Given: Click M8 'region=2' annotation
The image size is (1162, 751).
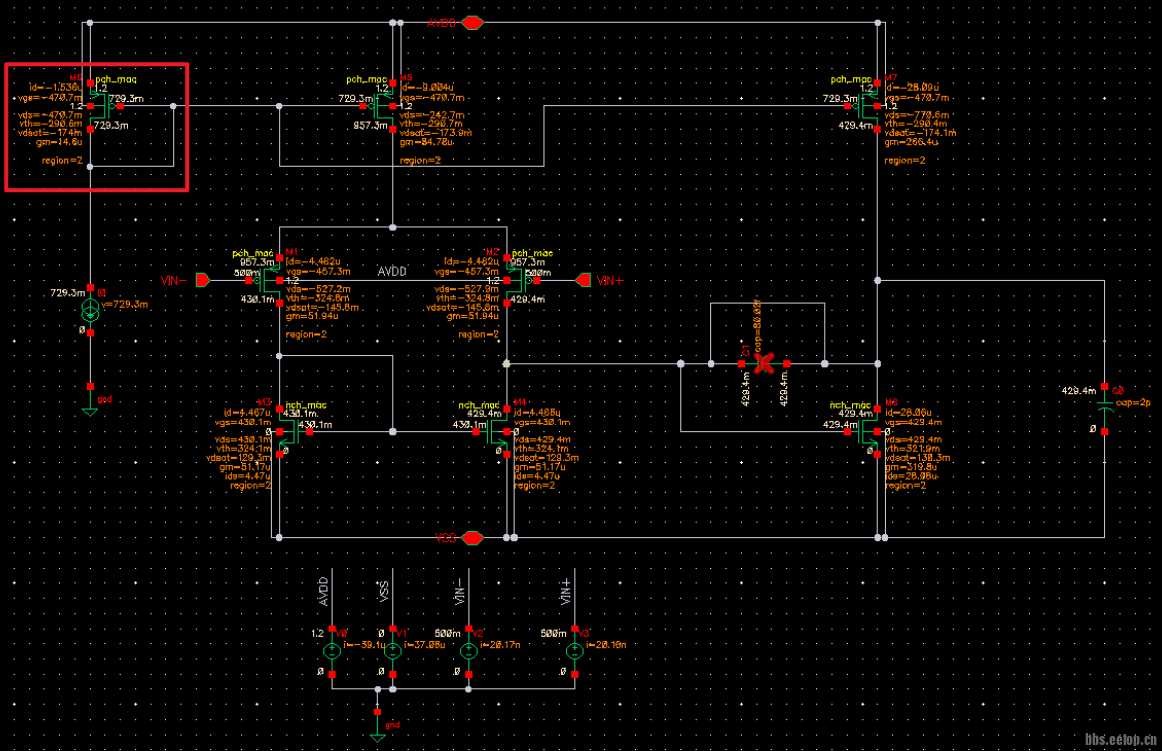Looking at the screenshot, I should pos(62,160).
